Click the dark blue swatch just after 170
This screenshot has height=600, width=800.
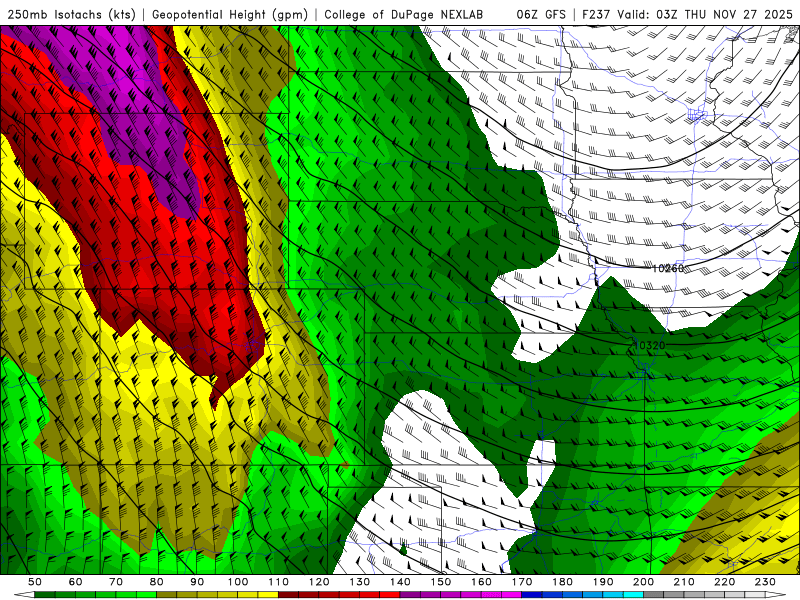tap(532, 595)
